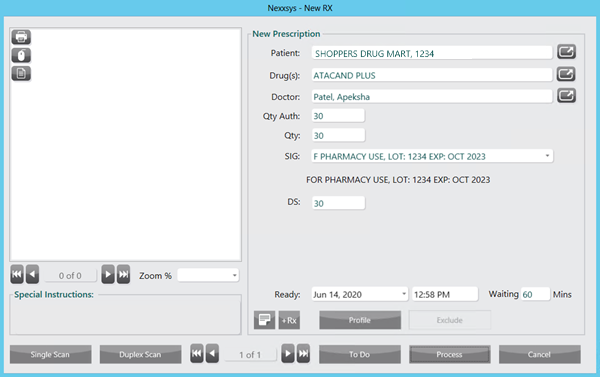
Task: Go to last scanned image page
Action: pos(123,274)
